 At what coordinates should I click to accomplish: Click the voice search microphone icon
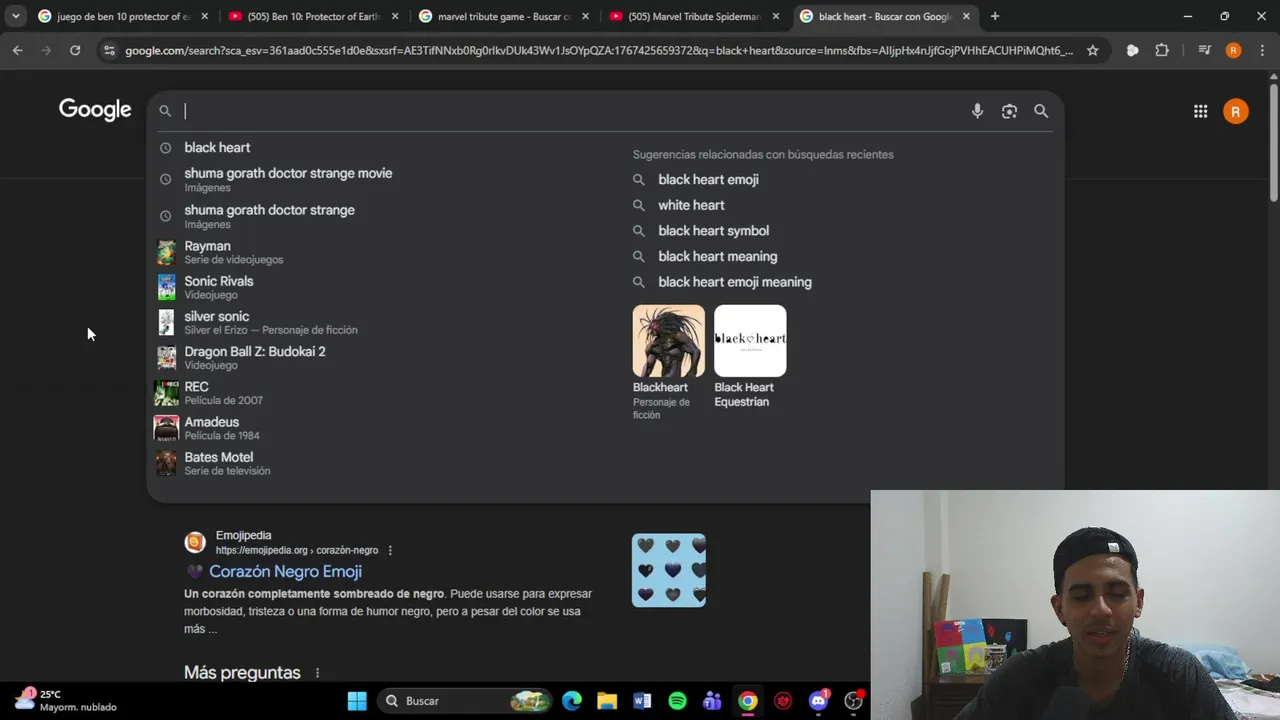[977, 111]
